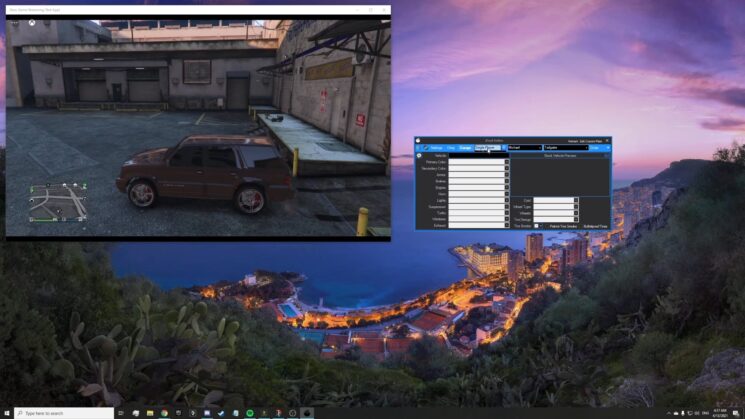Image resolution: width=745 pixels, height=419 pixels.
Task: Open Task View on the taskbar
Action: coord(120,413)
